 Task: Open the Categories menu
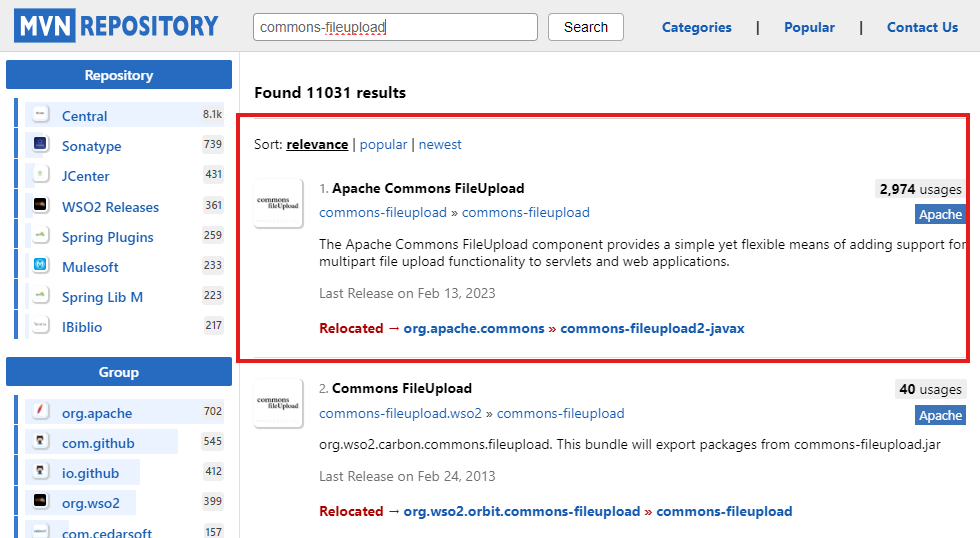[696, 27]
